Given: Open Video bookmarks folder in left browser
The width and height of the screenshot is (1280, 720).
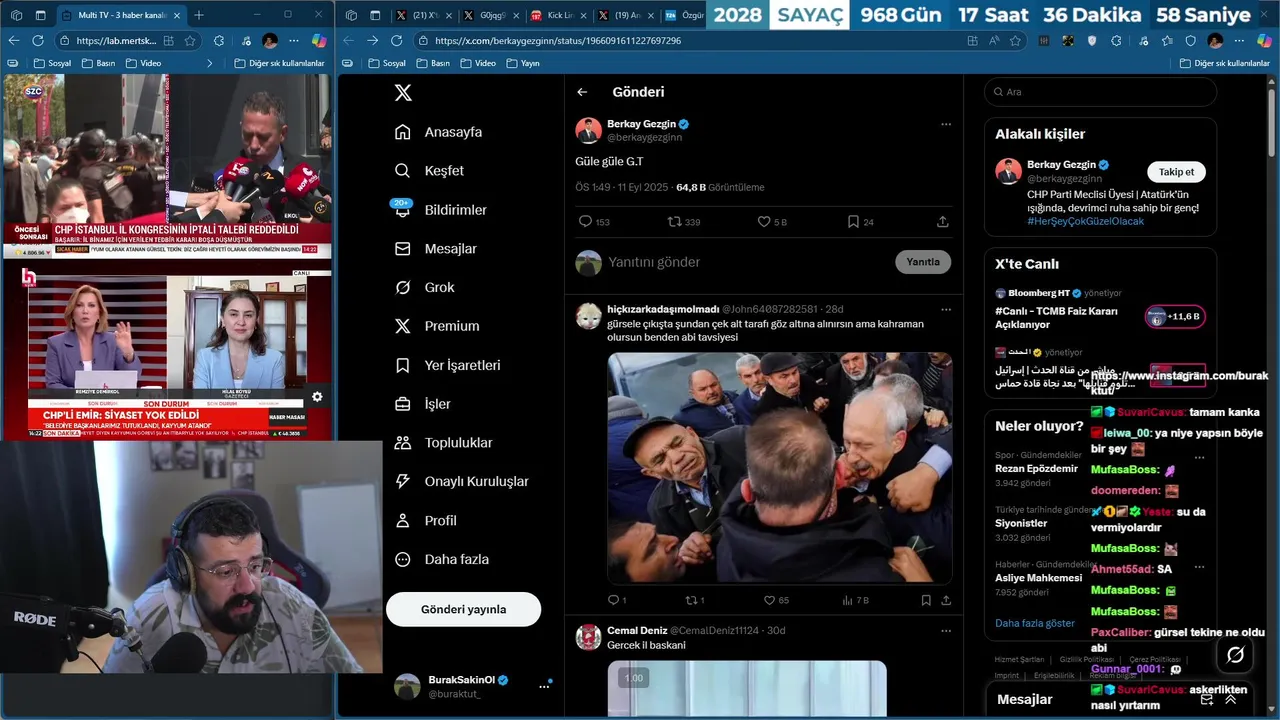Looking at the screenshot, I should coord(143,63).
